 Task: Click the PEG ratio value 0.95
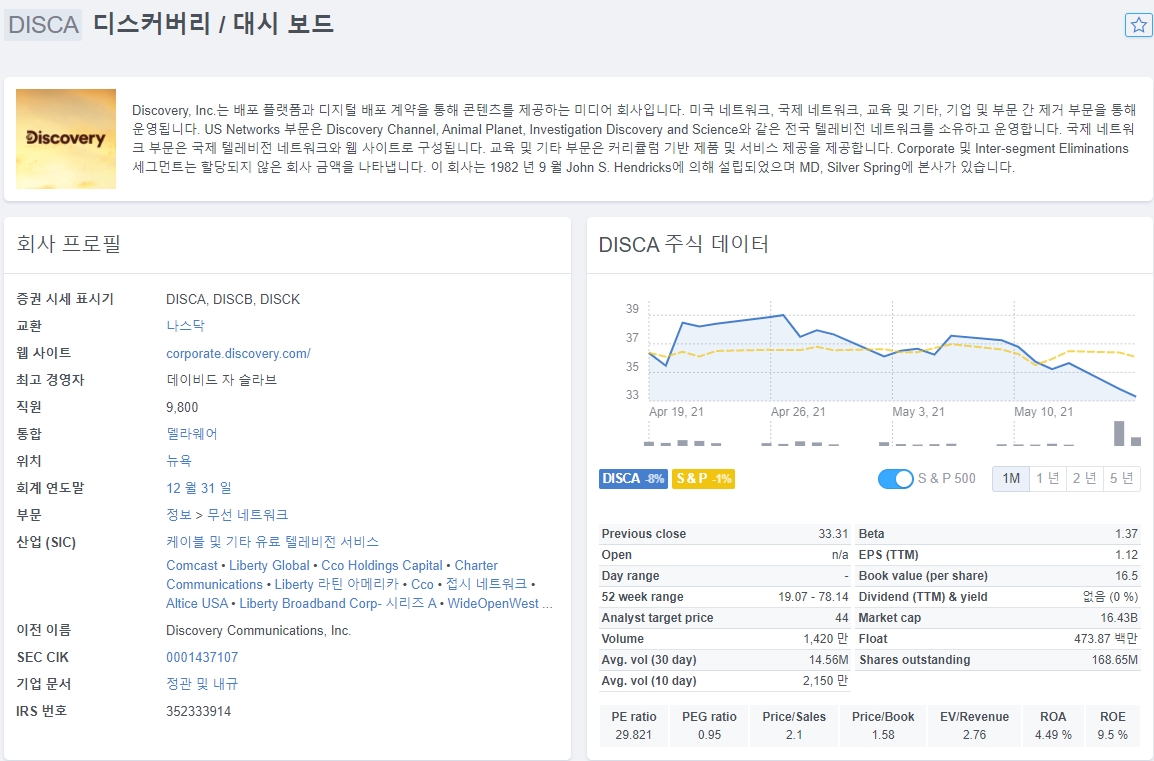point(709,735)
